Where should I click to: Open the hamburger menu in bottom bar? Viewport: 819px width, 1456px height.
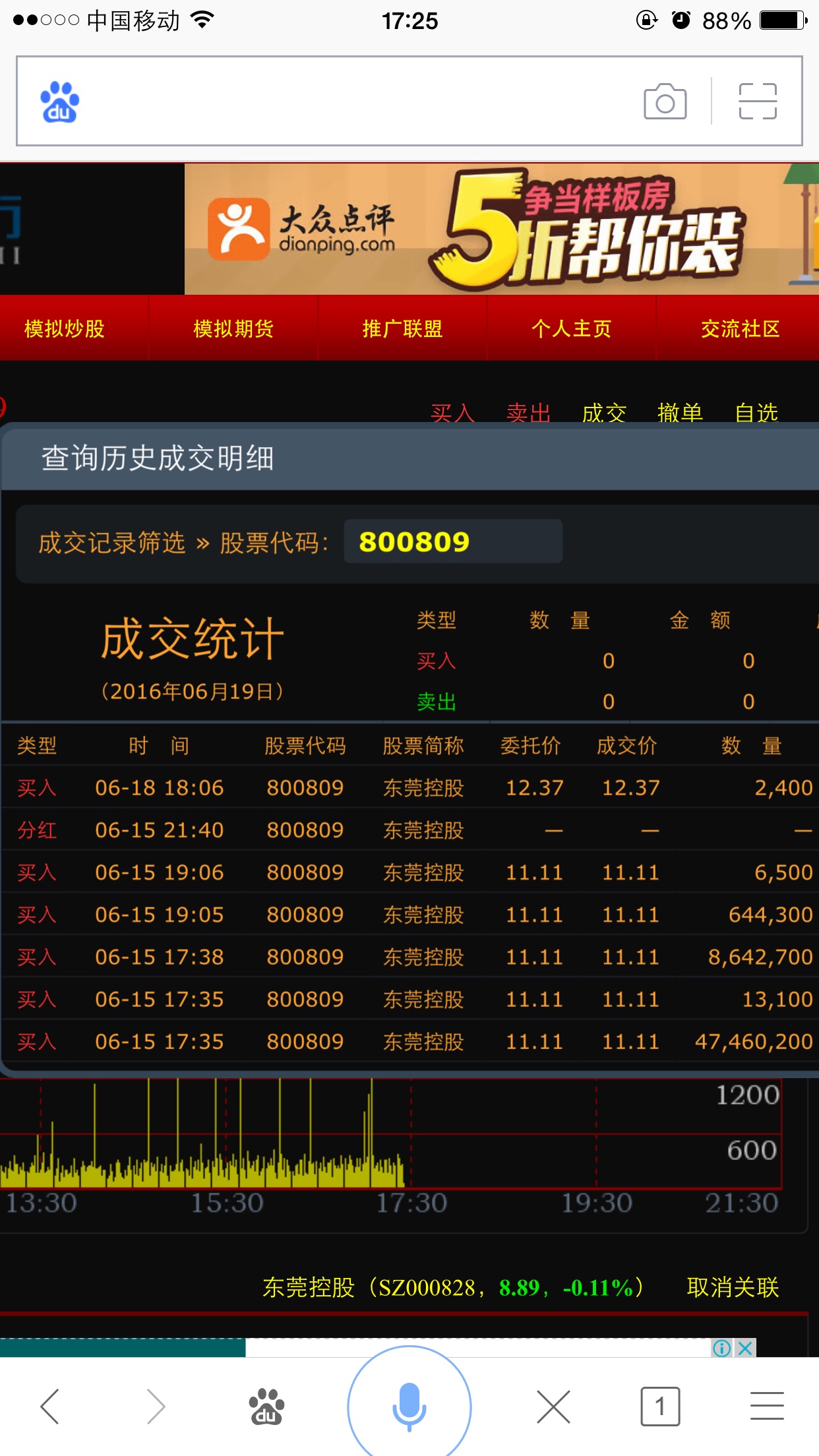(767, 1406)
